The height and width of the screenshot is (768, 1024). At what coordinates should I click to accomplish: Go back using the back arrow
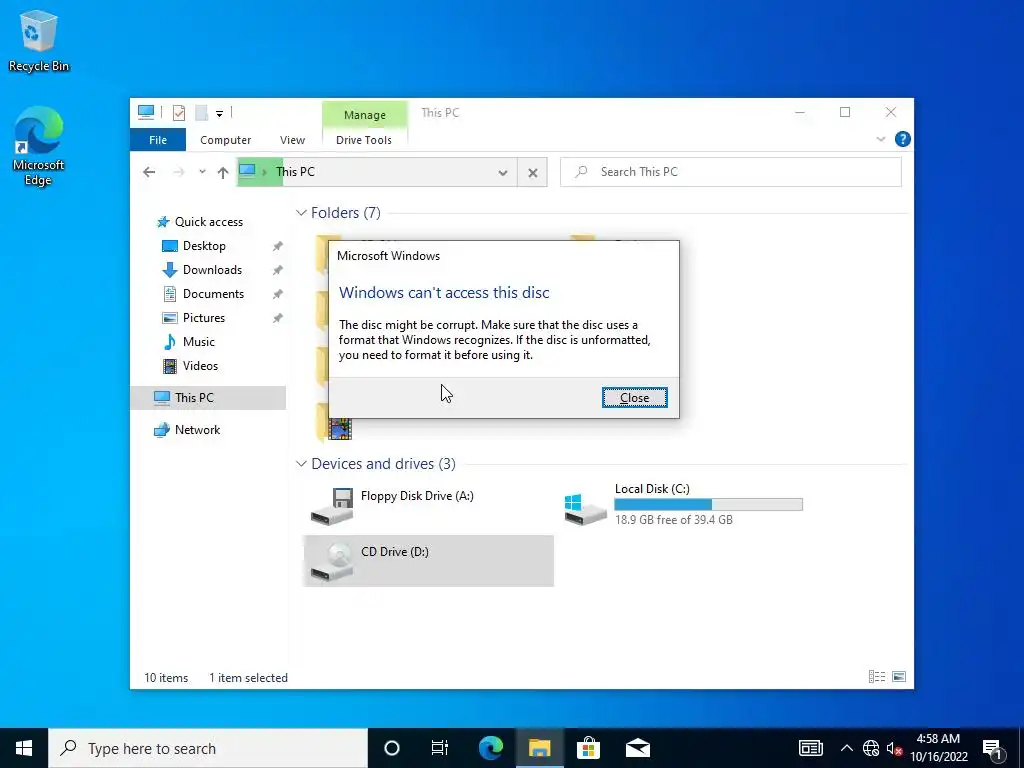click(x=149, y=172)
